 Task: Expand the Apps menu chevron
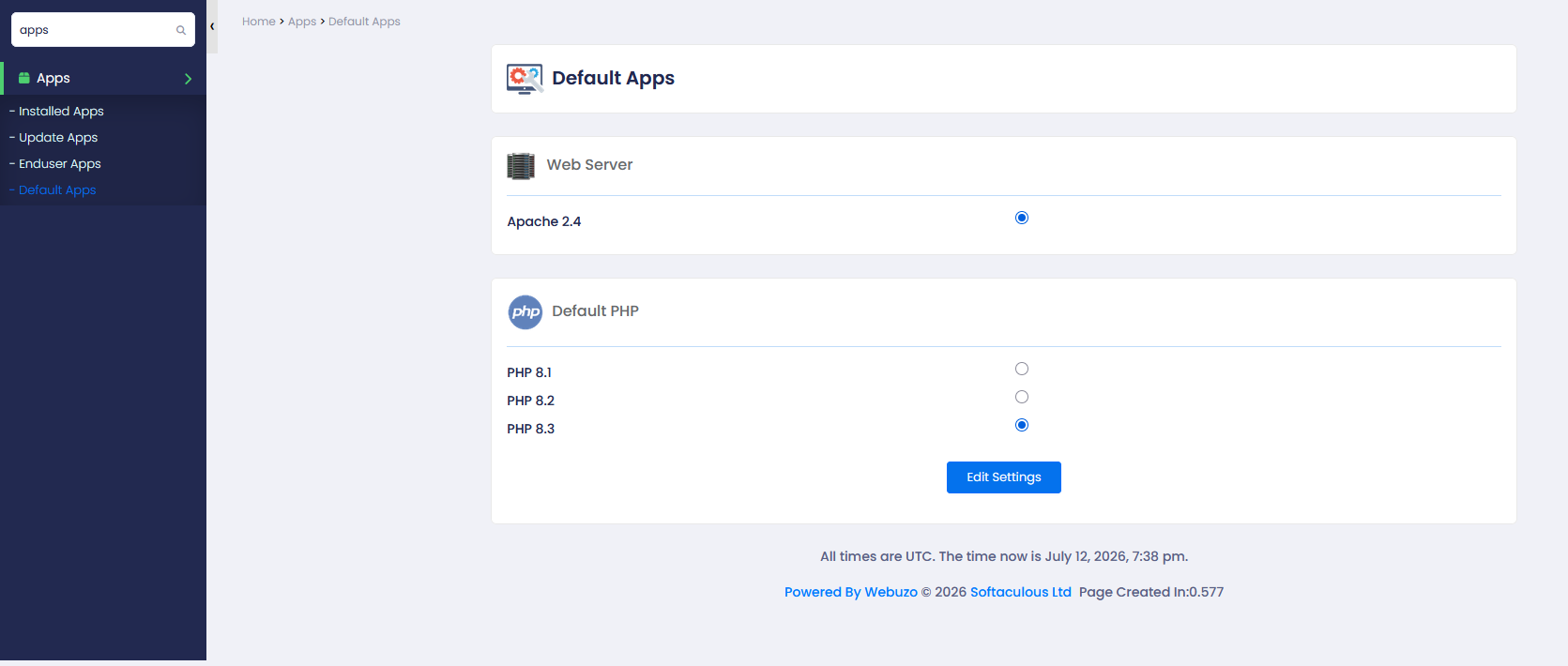188,79
